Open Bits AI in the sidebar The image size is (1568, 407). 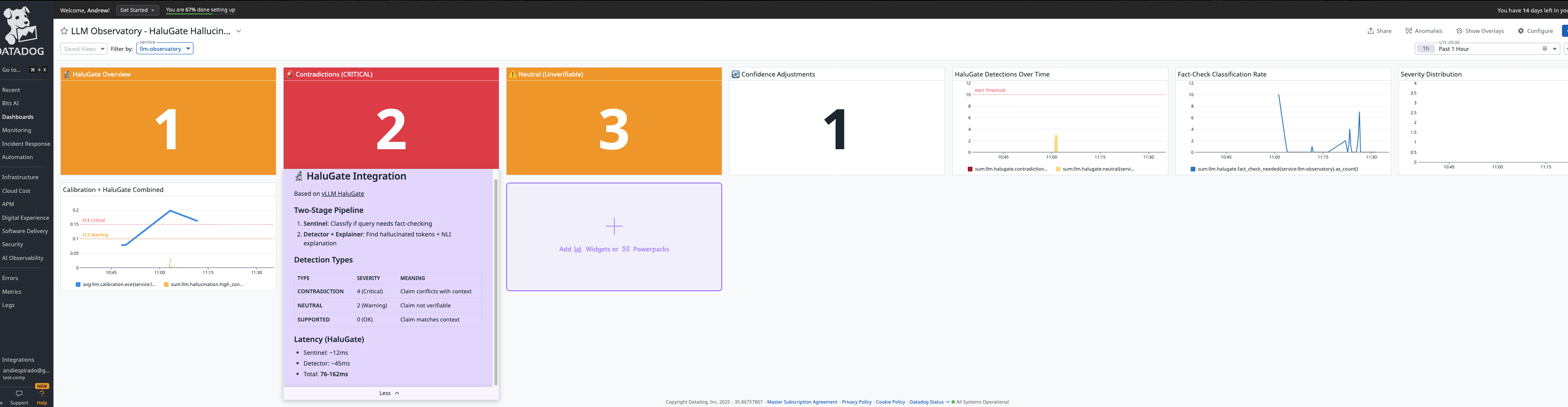point(10,103)
